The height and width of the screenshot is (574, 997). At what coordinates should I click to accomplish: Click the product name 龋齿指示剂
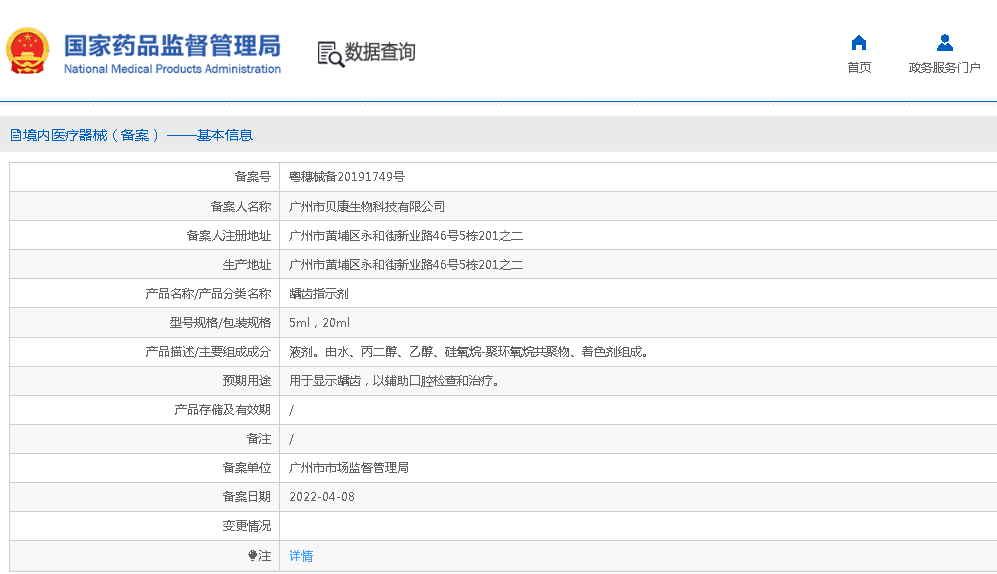318,294
